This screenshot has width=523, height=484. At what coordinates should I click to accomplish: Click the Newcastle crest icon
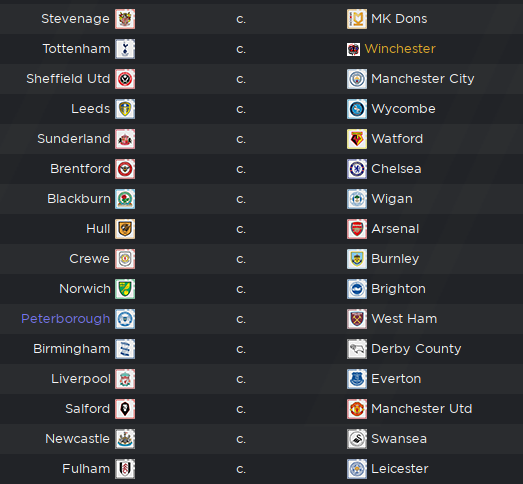125,439
